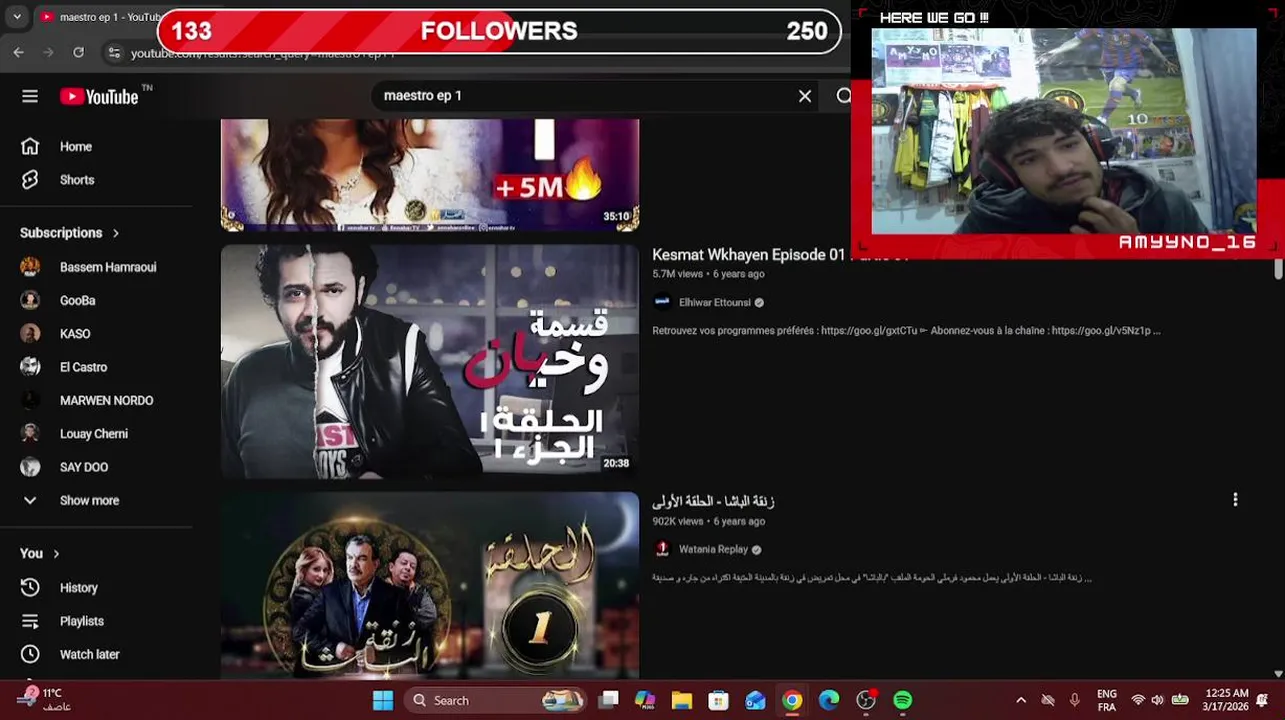Open Elhiwar Ettounsi channel link
Viewport: 1285px width, 720px height.
(714, 302)
